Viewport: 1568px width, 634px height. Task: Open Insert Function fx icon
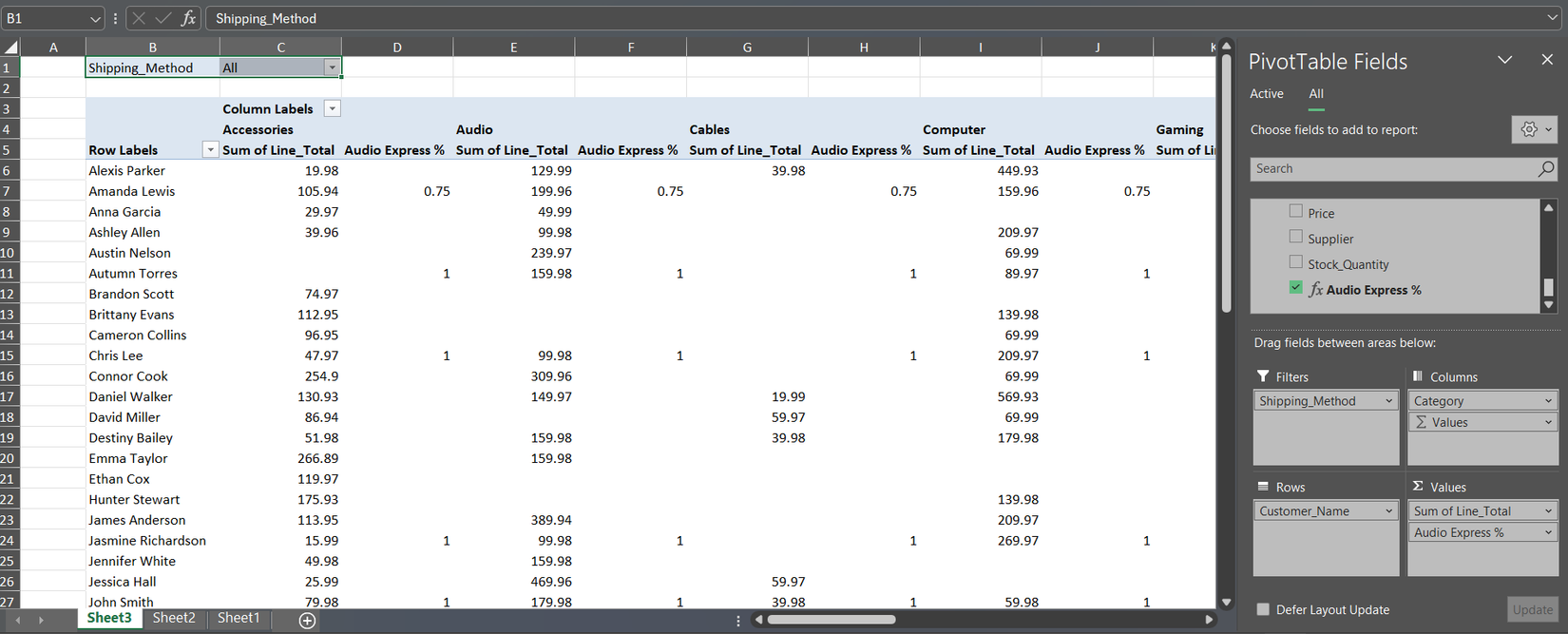(x=188, y=18)
